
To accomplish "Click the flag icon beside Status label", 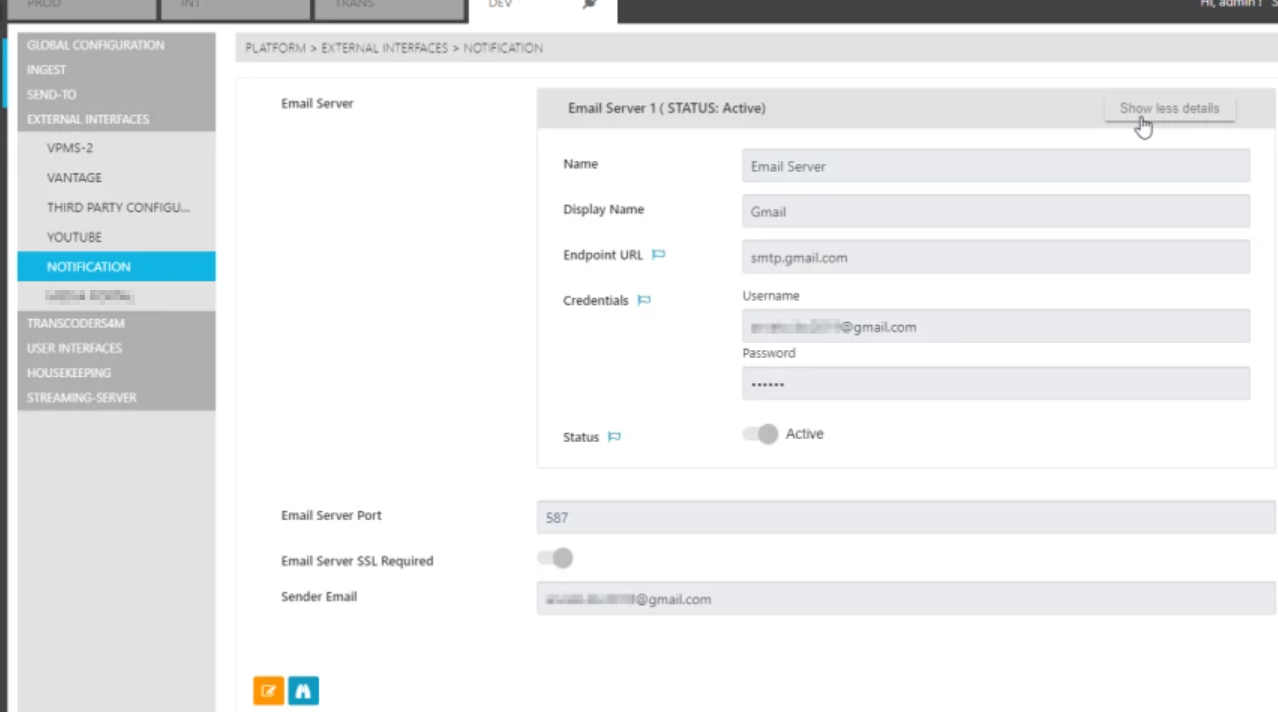I will coord(614,437).
